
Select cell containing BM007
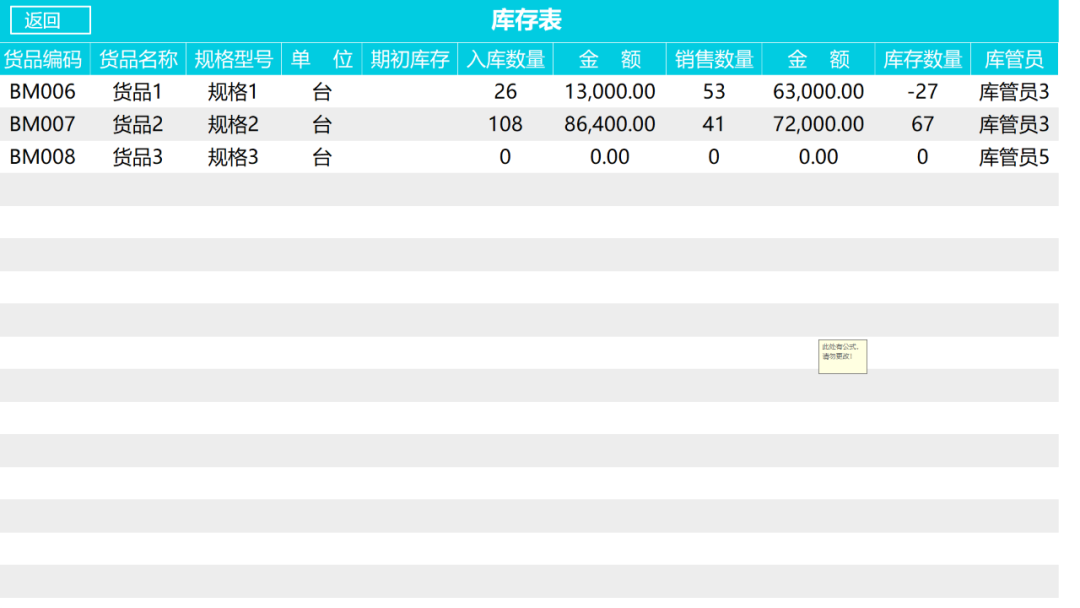[x=43, y=124]
